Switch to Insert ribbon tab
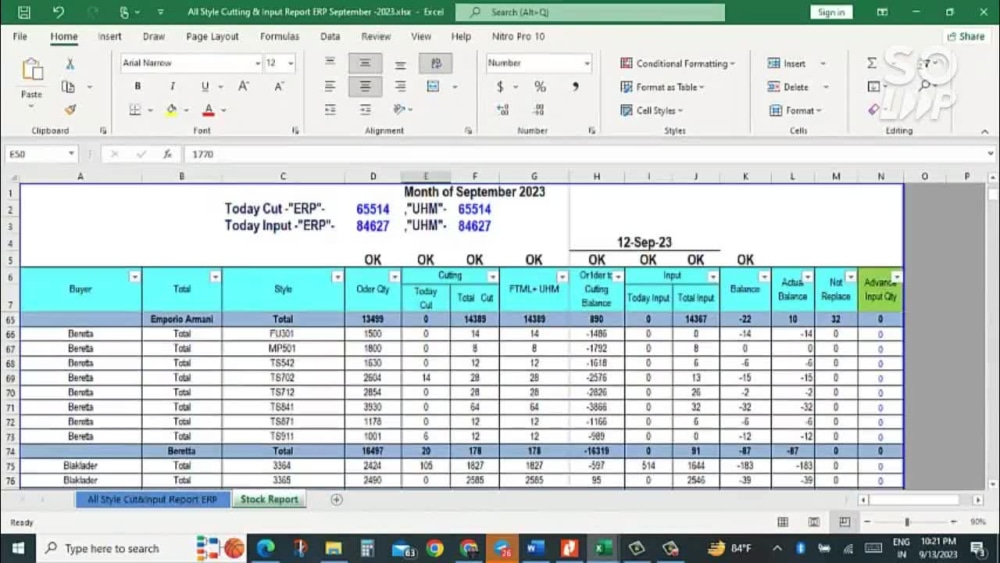Viewport: 1000px width, 563px height. [x=110, y=36]
